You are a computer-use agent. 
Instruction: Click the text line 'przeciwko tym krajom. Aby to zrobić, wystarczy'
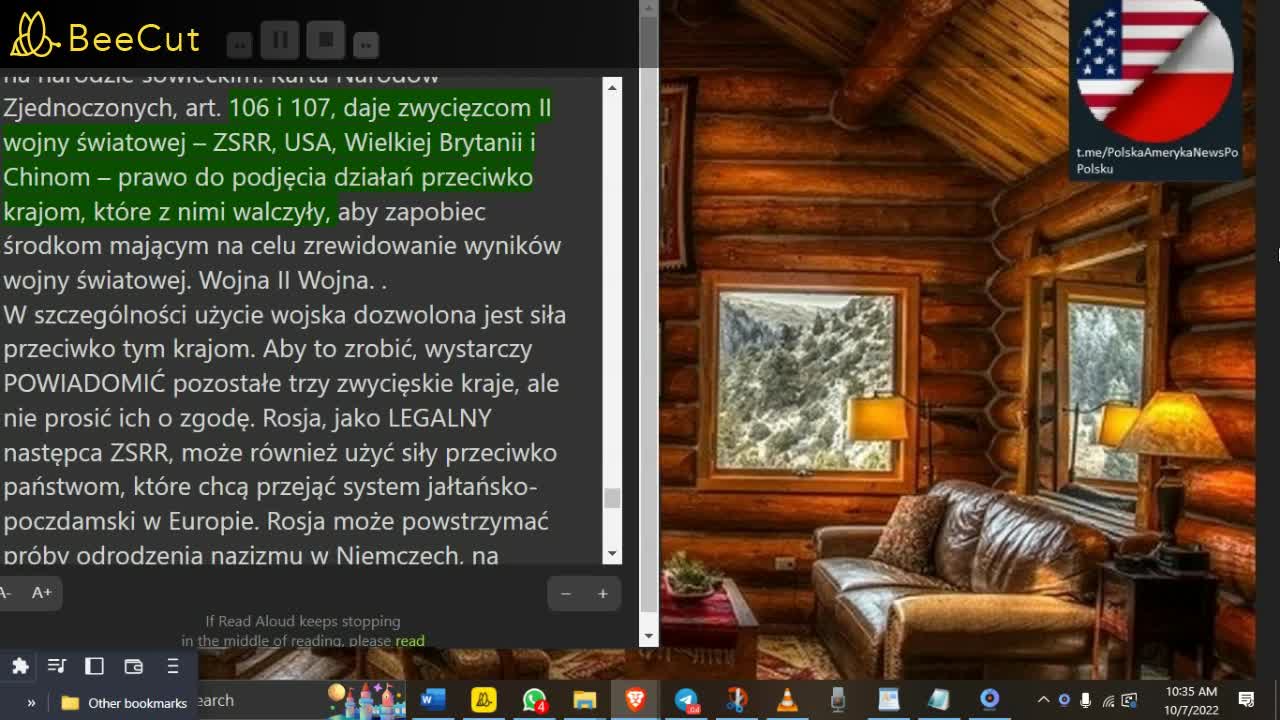click(267, 349)
